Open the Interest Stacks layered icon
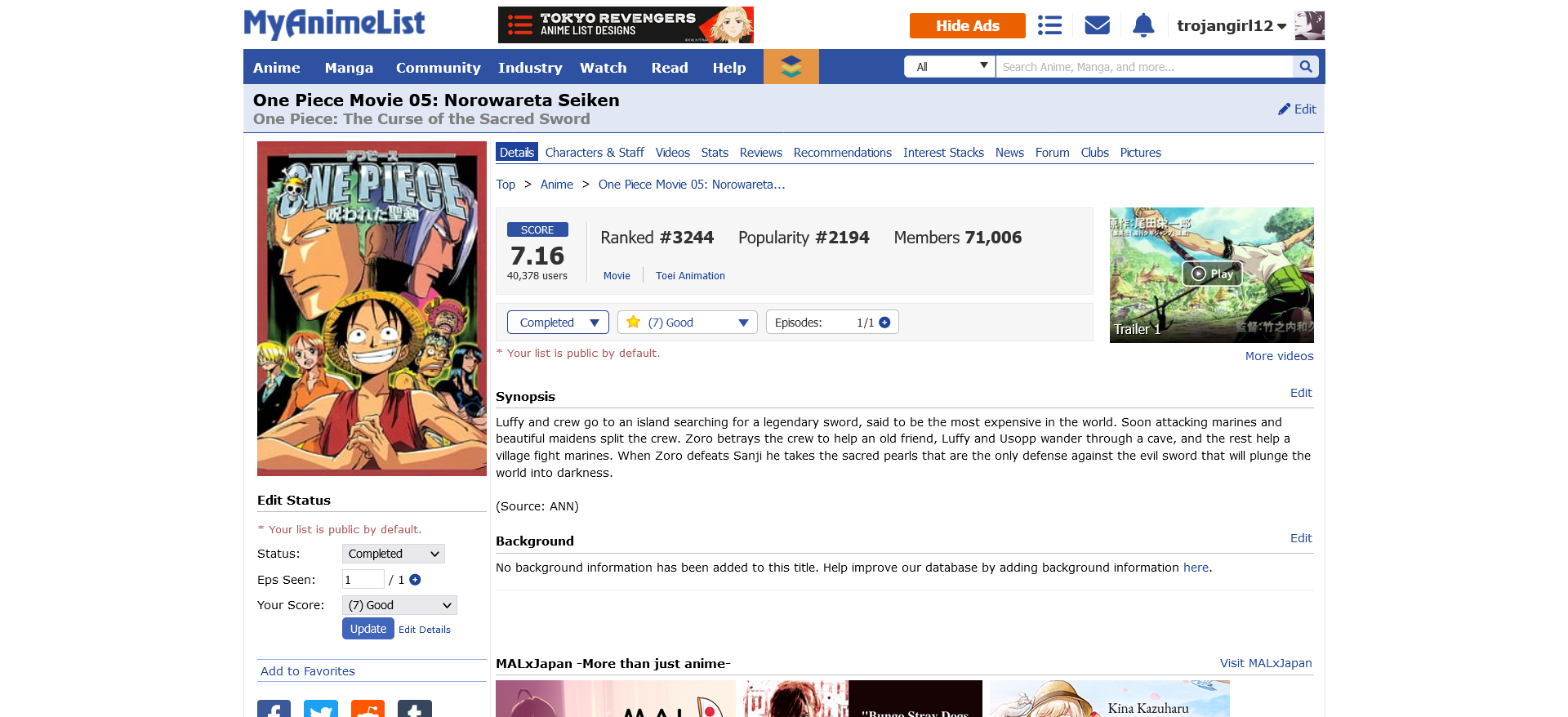The height and width of the screenshot is (717, 1568). [x=791, y=66]
